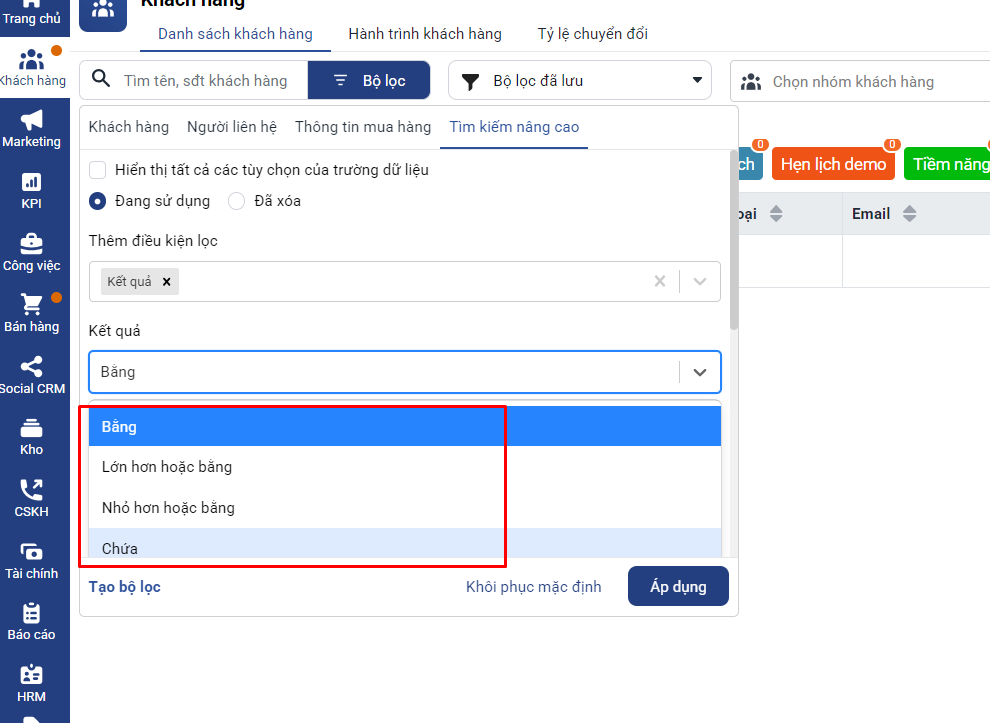This screenshot has width=990, height=723.
Task: Click the 'Áp dụng' button
Action: click(678, 587)
